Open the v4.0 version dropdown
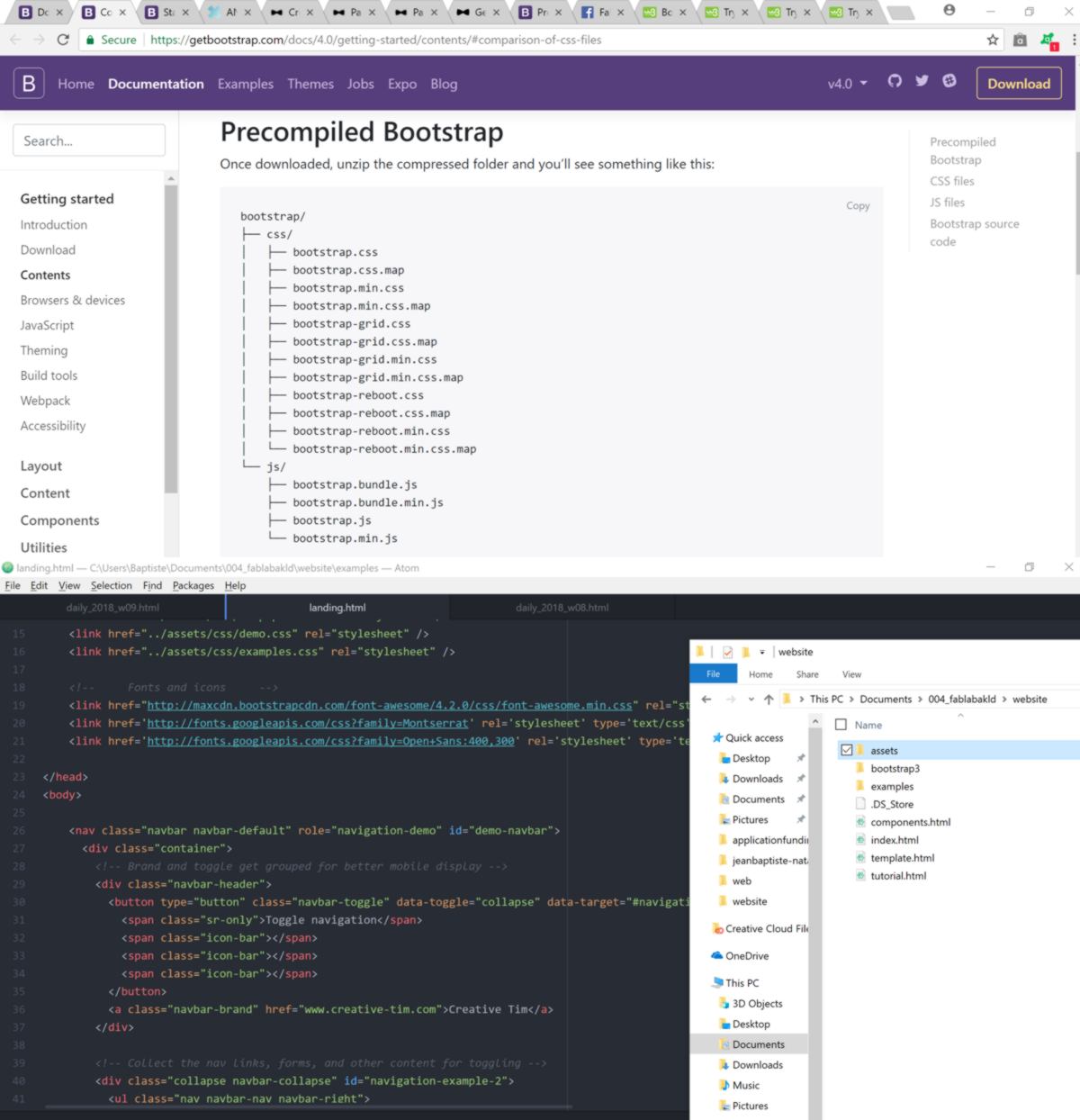Image resolution: width=1080 pixels, height=1120 pixels. (848, 84)
